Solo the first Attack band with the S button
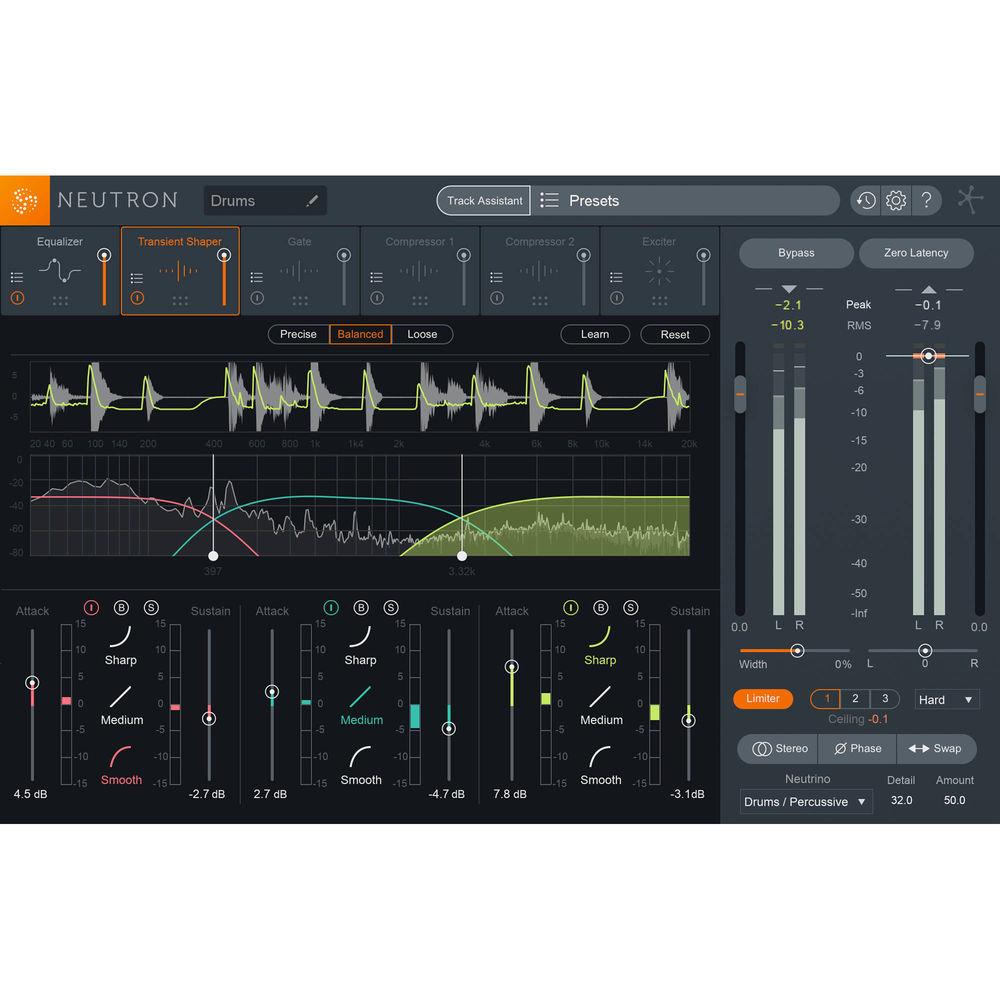 pos(151,607)
